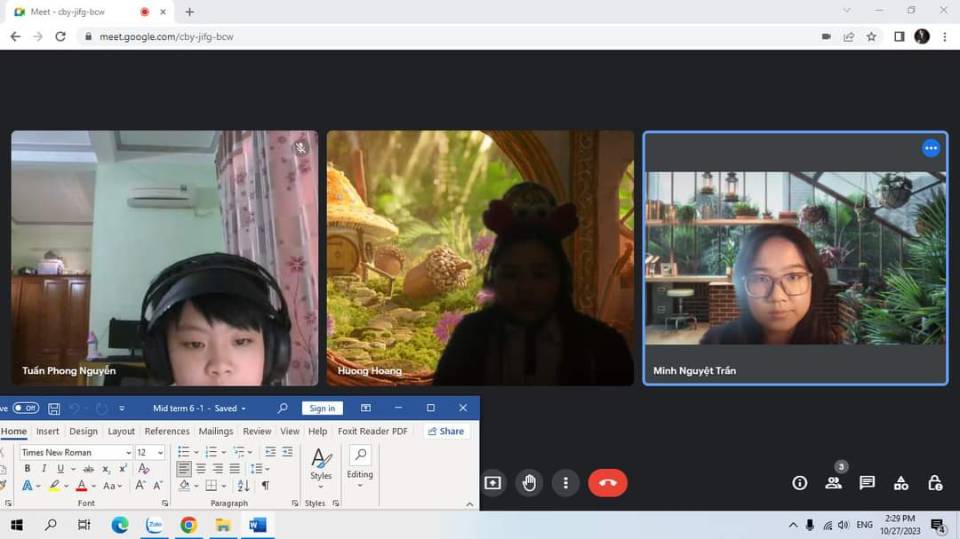Open meeting details info icon

tap(799, 483)
